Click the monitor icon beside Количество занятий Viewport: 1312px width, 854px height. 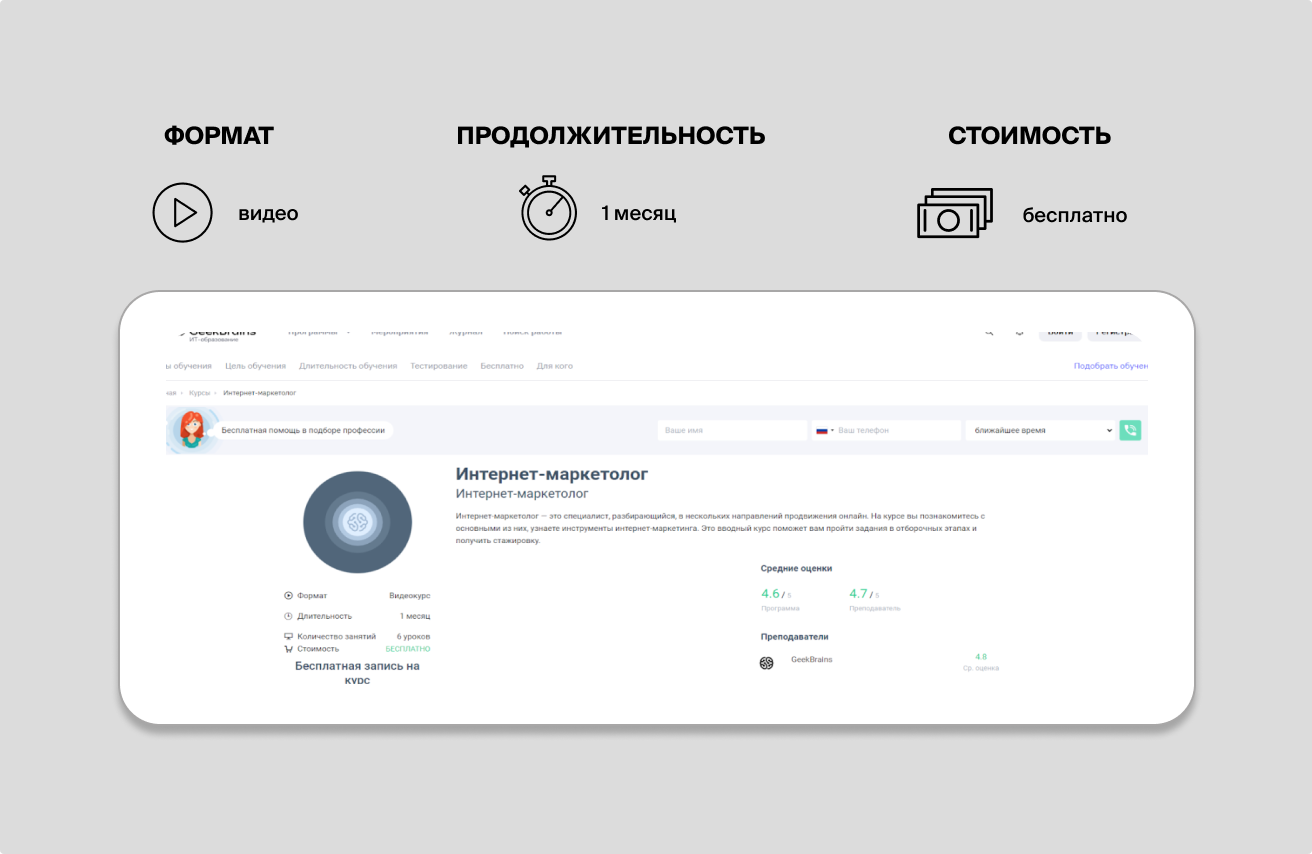[x=288, y=636]
